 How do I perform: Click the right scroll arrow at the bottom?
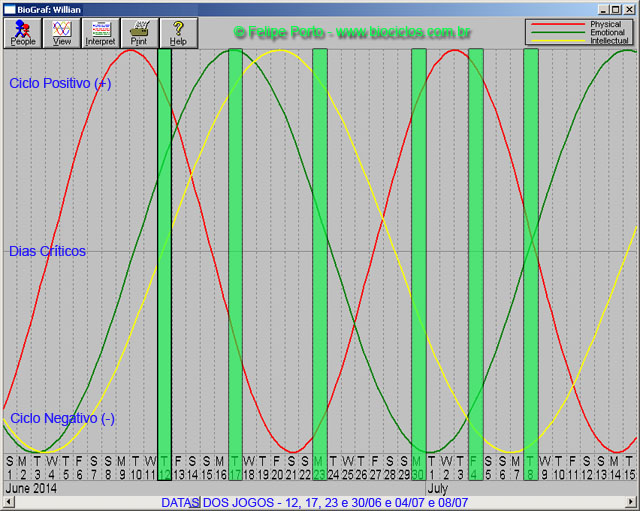click(631, 502)
